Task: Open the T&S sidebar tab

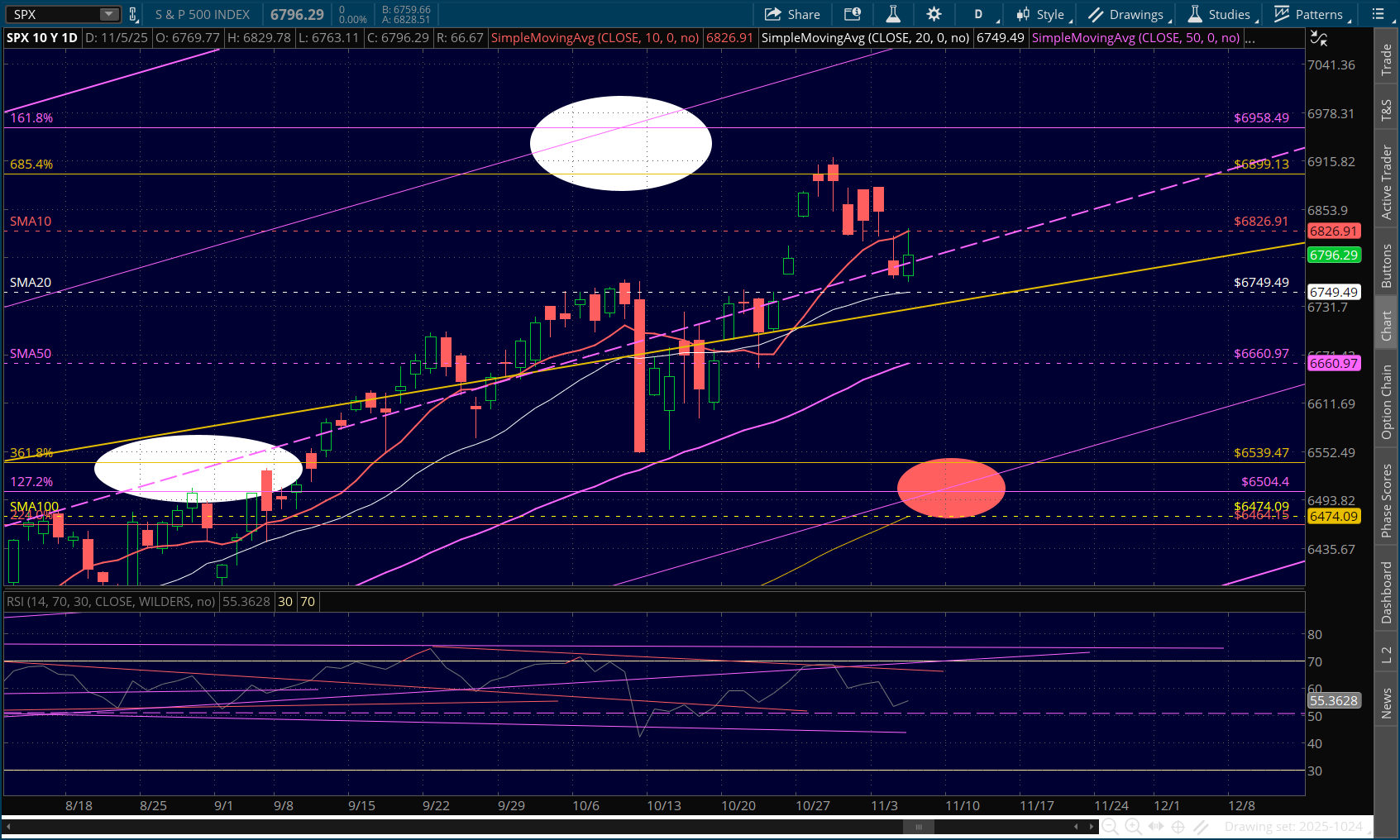Action: point(1386,111)
